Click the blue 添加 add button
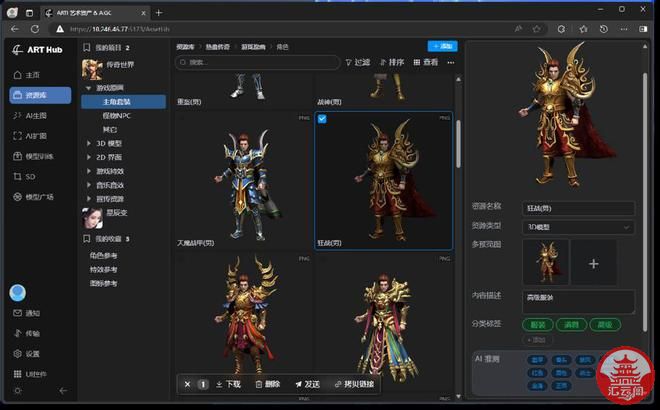 pyautogui.click(x=442, y=46)
